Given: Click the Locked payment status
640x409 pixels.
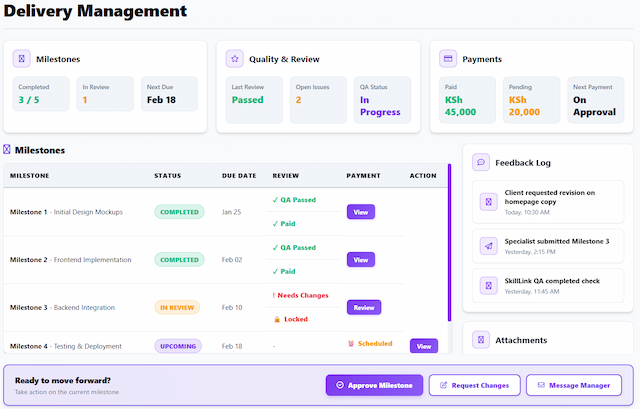Looking at the screenshot, I should point(291,319).
